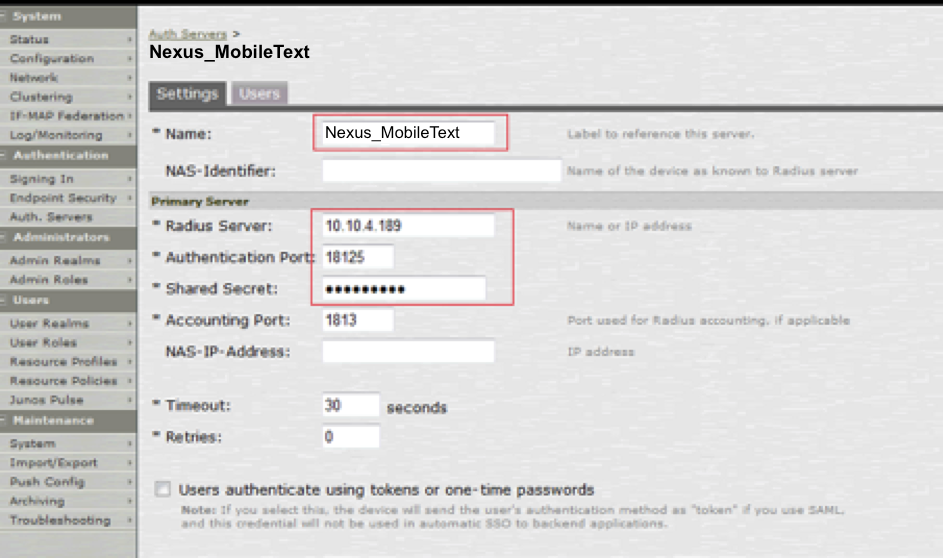This screenshot has width=943, height=558.
Task: Open the User Roles menu item
Action: (42, 342)
